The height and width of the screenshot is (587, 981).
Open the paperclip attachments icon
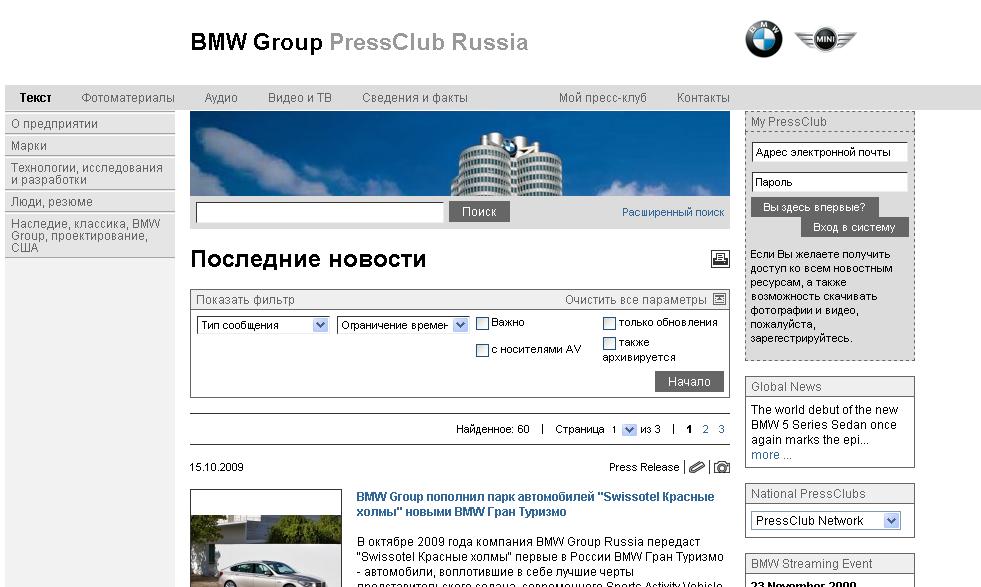tap(697, 467)
